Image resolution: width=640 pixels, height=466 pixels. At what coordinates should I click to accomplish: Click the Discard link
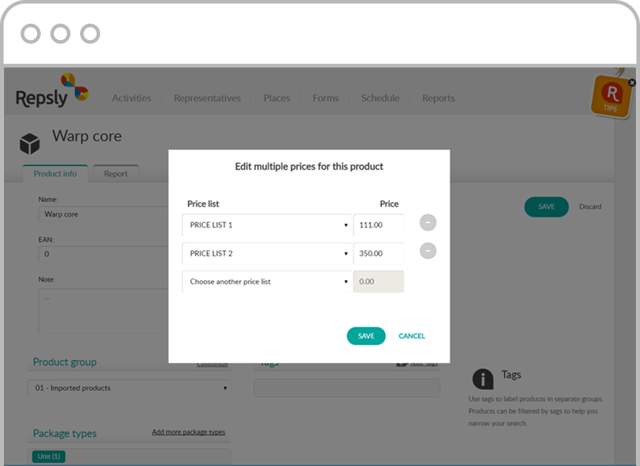pos(590,206)
